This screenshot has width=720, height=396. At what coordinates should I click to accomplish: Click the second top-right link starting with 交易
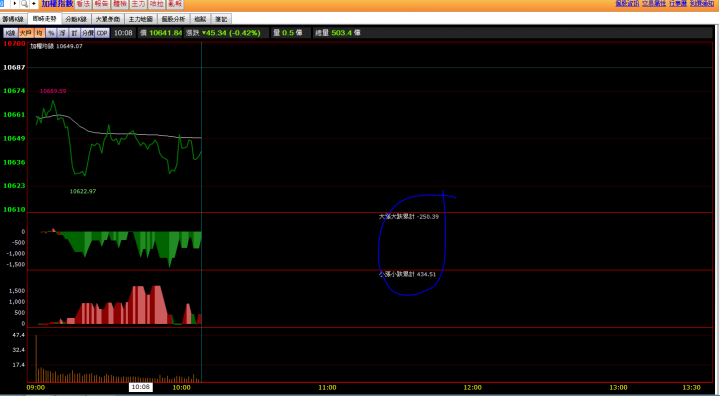coord(654,3)
